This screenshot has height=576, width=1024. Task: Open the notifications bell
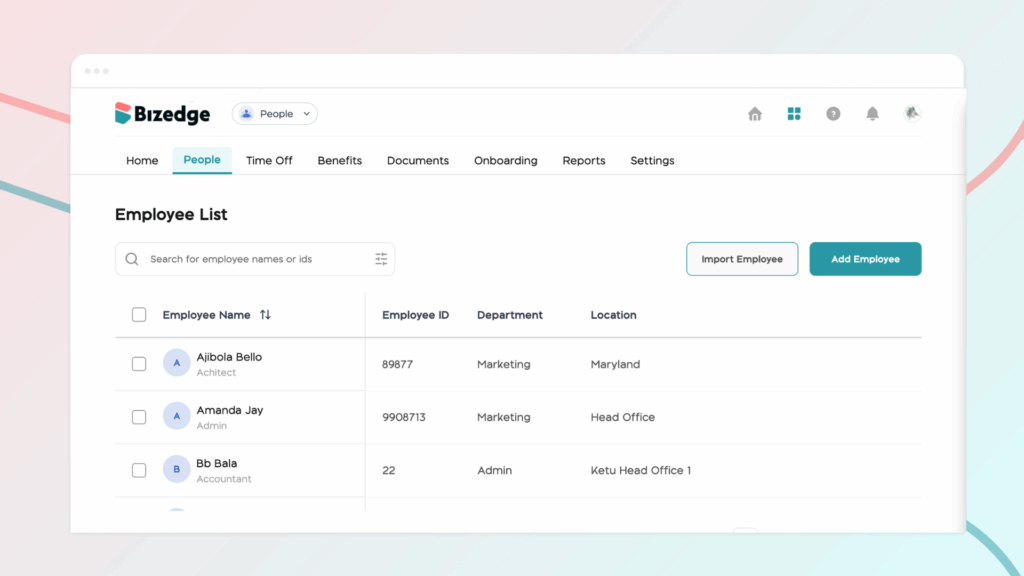point(872,114)
